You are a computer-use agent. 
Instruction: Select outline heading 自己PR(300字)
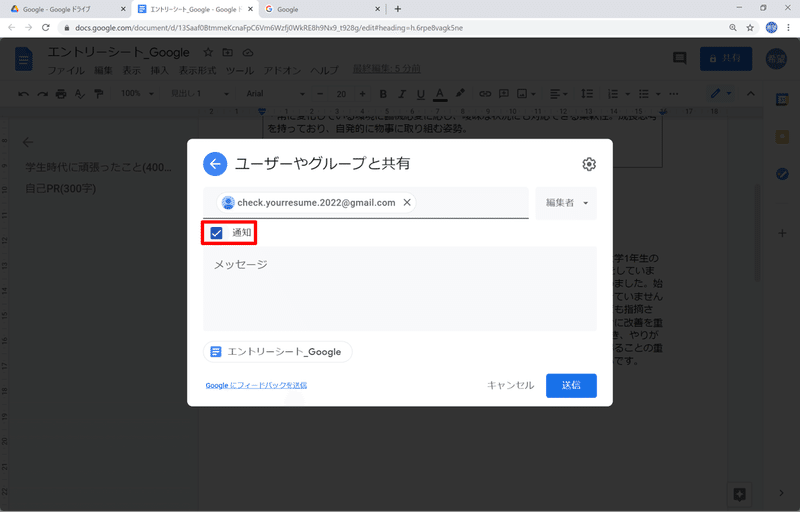click(61, 189)
